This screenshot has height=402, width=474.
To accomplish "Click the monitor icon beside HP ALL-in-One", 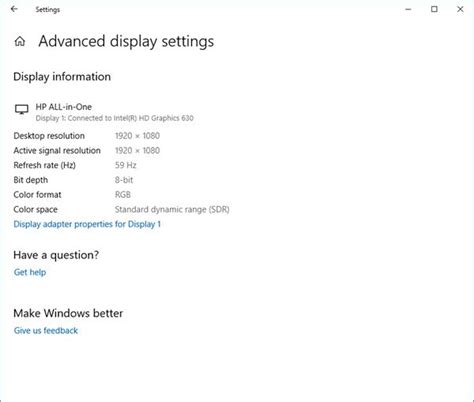I will pos(22,109).
